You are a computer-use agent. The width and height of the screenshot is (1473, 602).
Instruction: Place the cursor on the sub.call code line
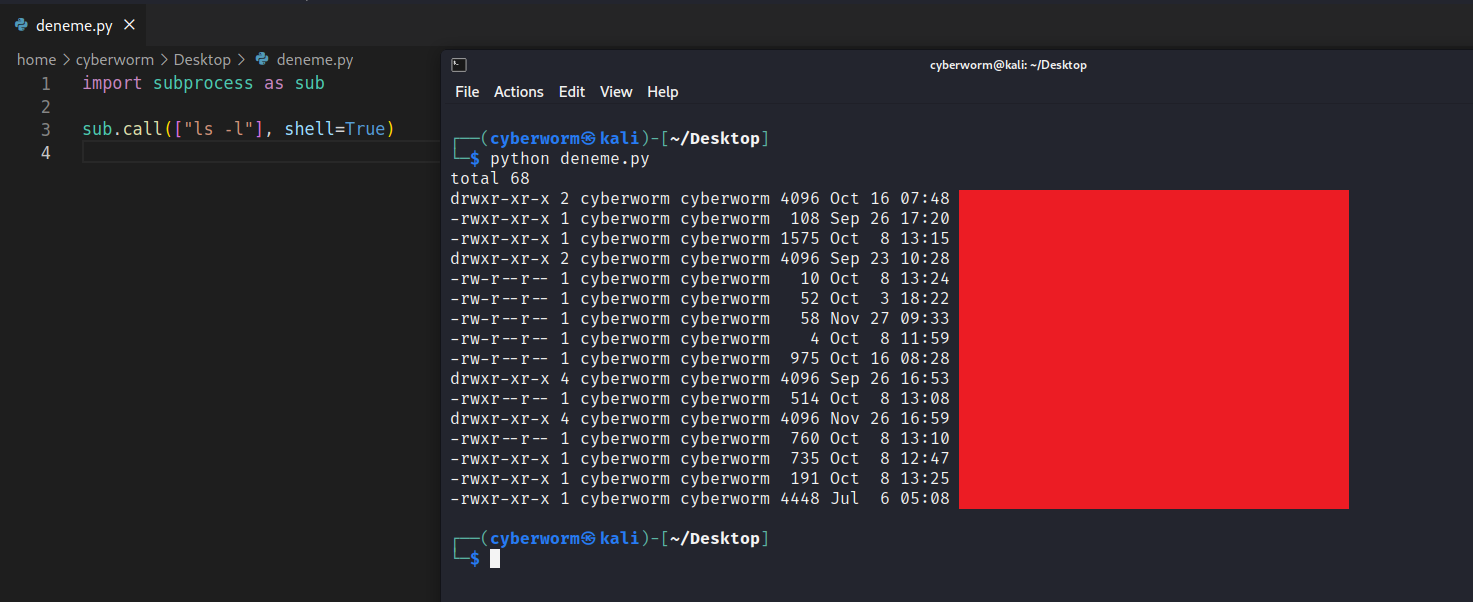(238, 130)
